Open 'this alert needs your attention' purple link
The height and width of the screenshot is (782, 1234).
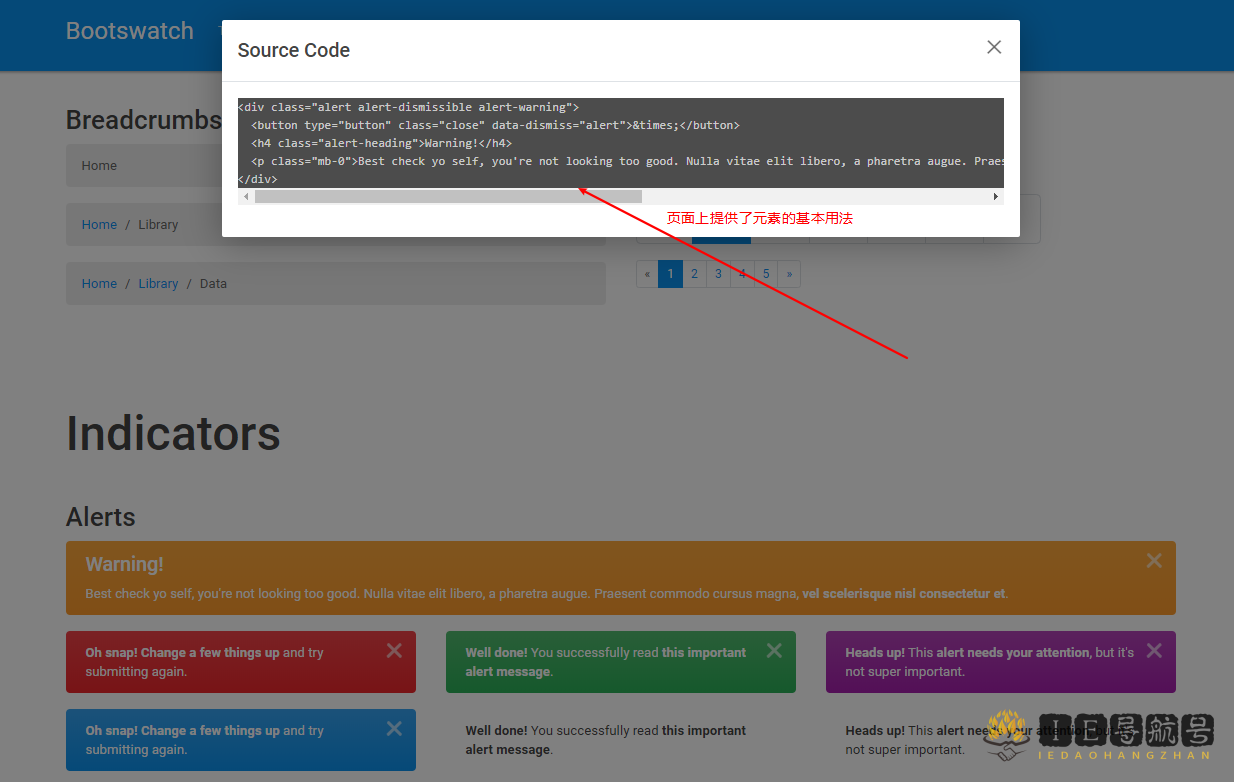(x=1013, y=653)
